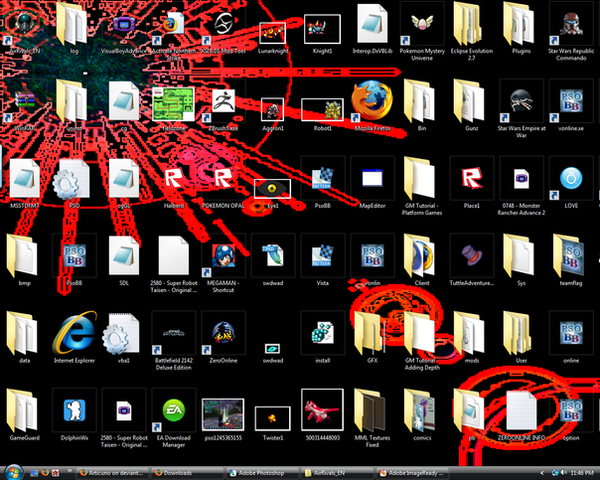Run the install file icon
This screenshot has height=480, width=600.
tap(322, 334)
